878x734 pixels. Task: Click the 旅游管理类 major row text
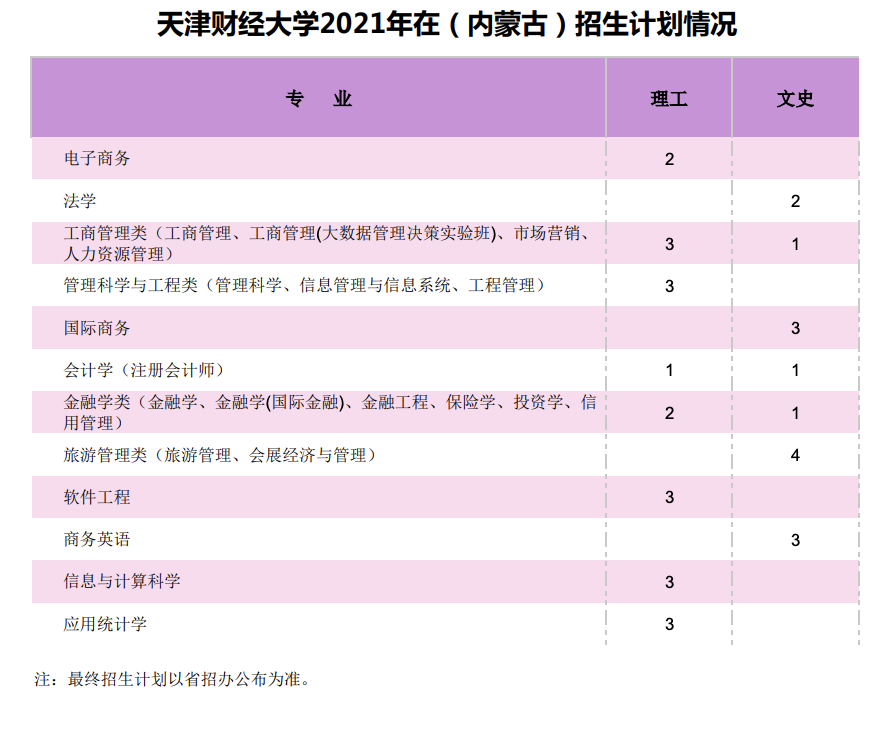220,456
